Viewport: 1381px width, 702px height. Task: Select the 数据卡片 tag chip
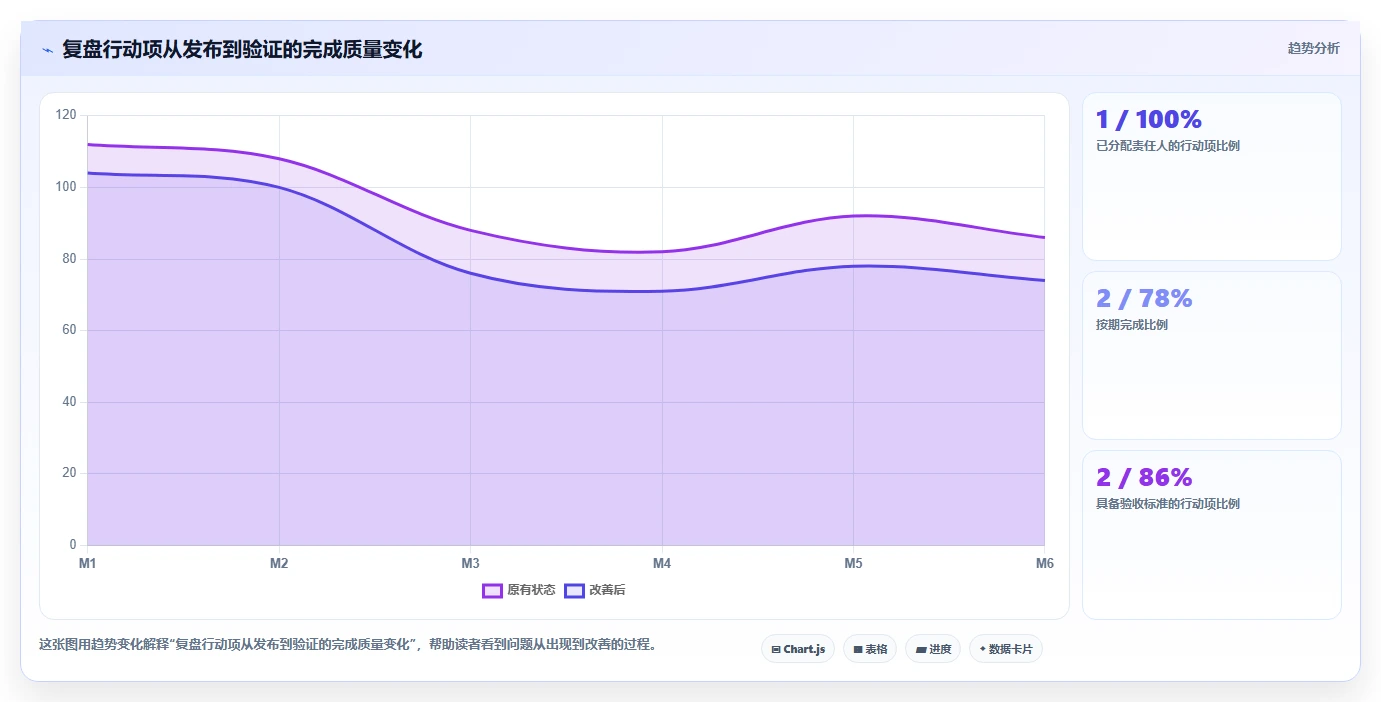click(1006, 649)
